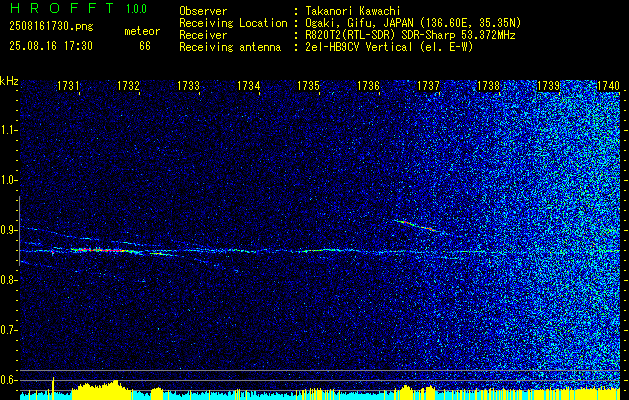Click the 1737 time marker
This screenshot has width=629, height=400.
[x=428, y=85]
